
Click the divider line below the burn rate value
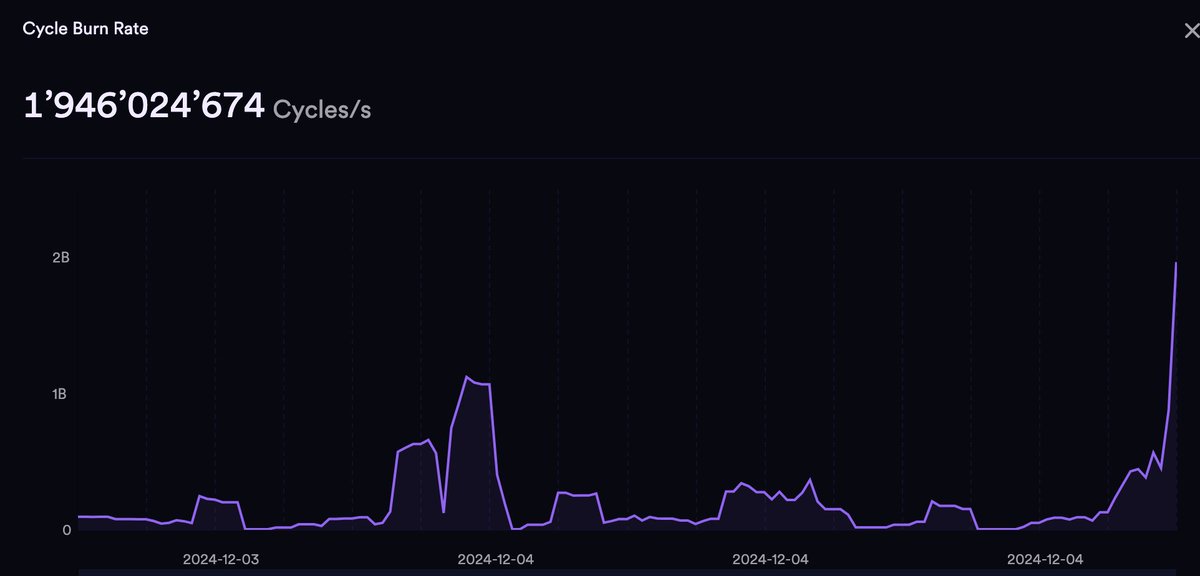point(600,157)
